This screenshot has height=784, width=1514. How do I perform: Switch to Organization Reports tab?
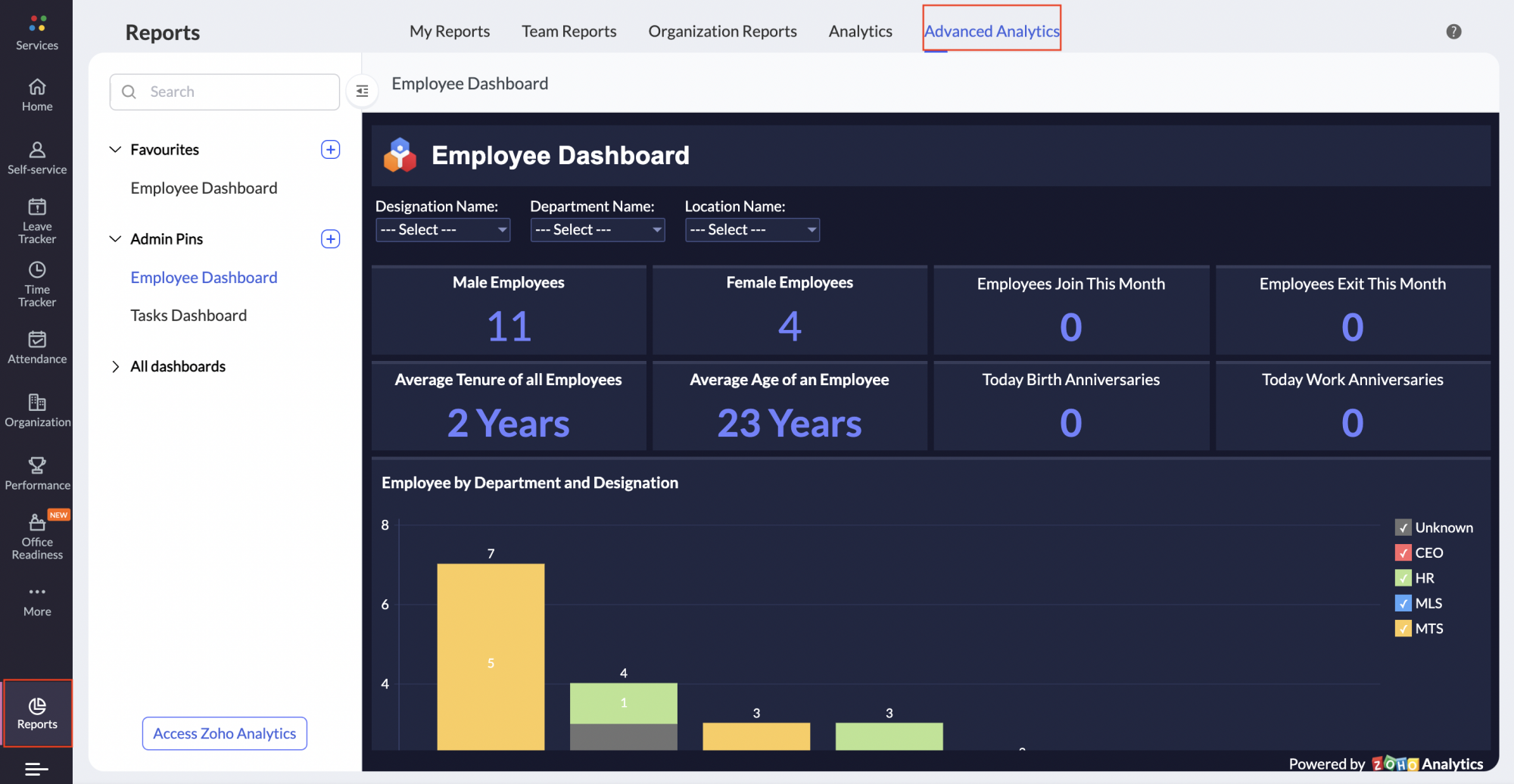(722, 31)
